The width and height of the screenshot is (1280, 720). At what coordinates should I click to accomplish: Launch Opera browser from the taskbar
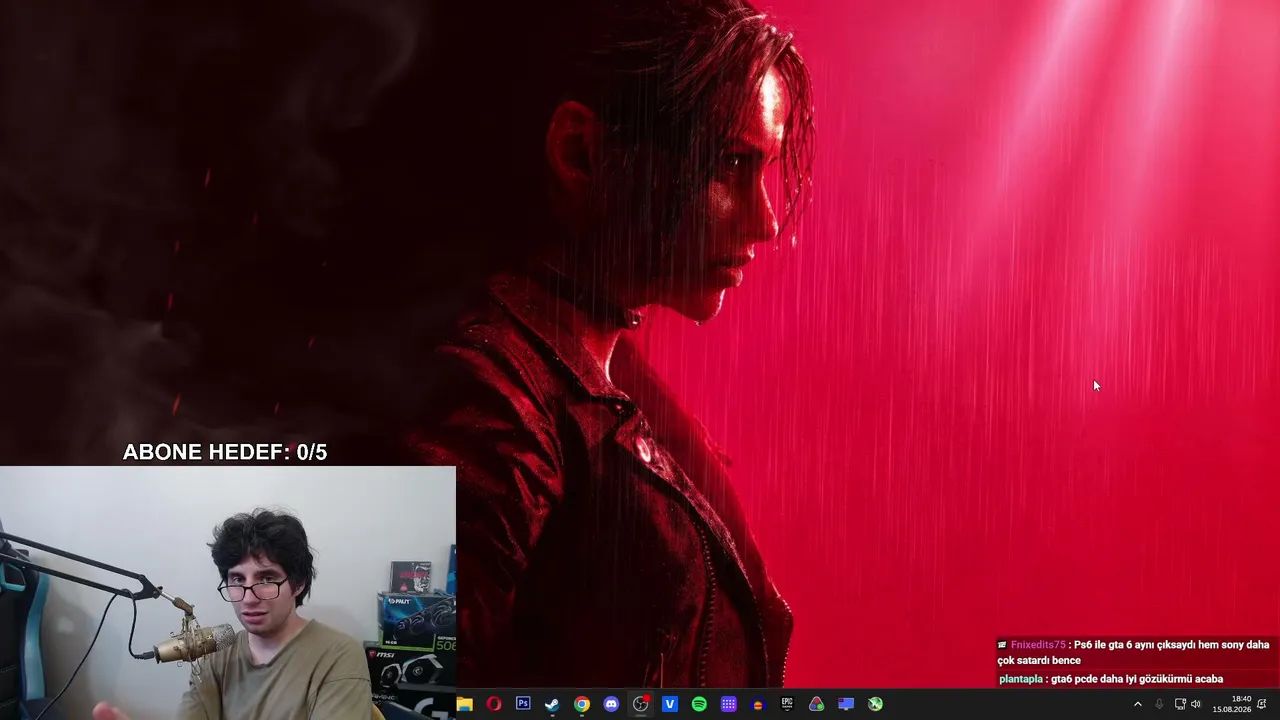point(494,704)
